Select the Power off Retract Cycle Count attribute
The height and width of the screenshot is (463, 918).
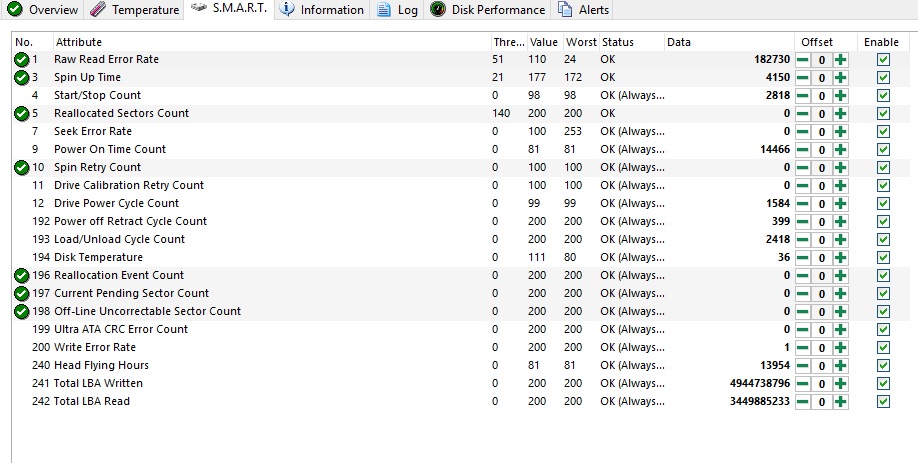coord(130,221)
